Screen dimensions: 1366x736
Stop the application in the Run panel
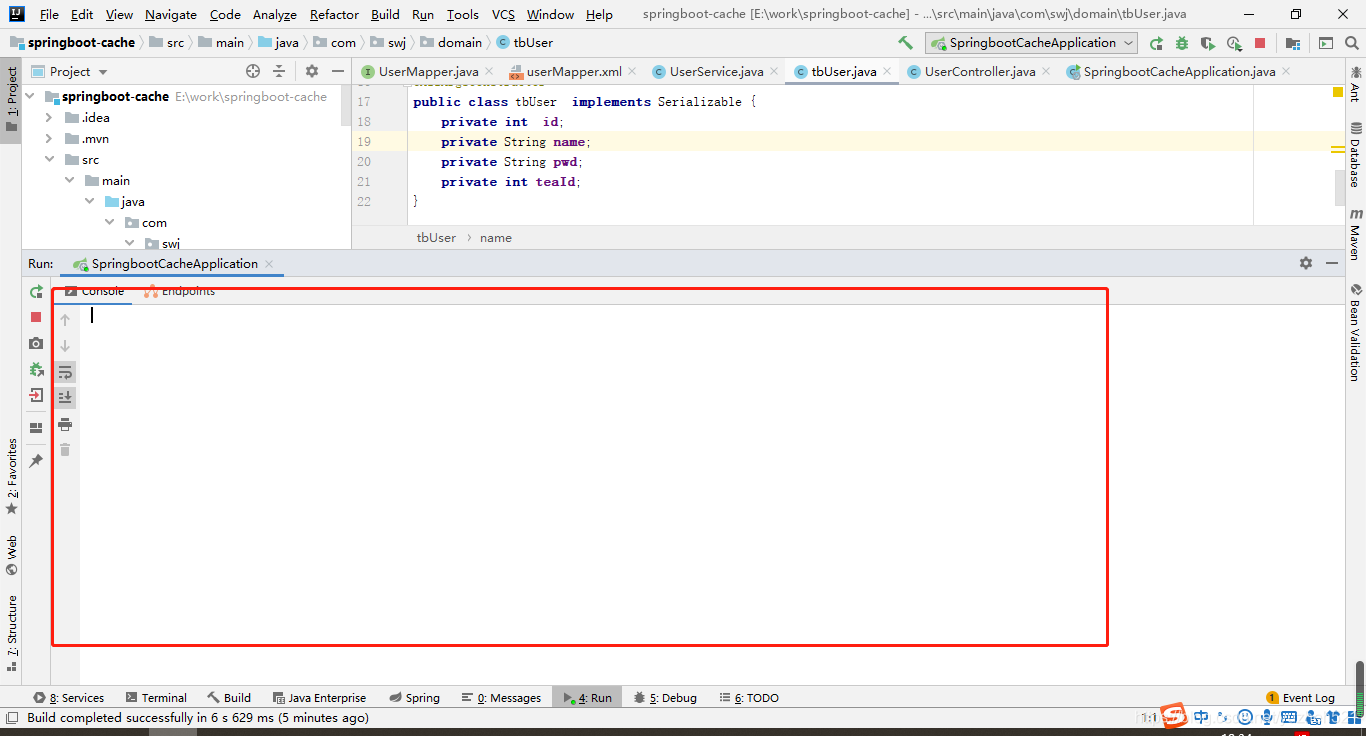[x=36, y=317]
